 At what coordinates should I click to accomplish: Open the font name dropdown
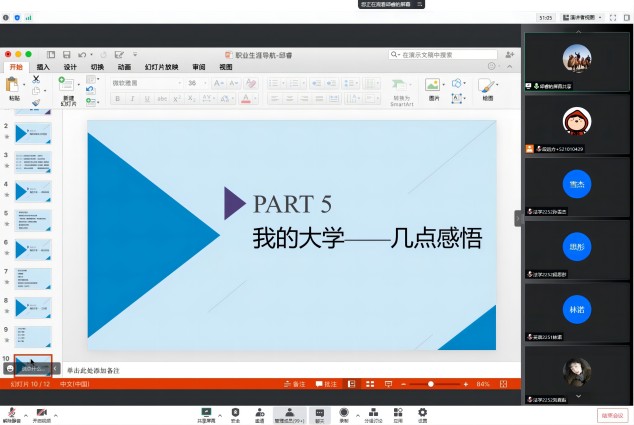(x=140, y=83)
